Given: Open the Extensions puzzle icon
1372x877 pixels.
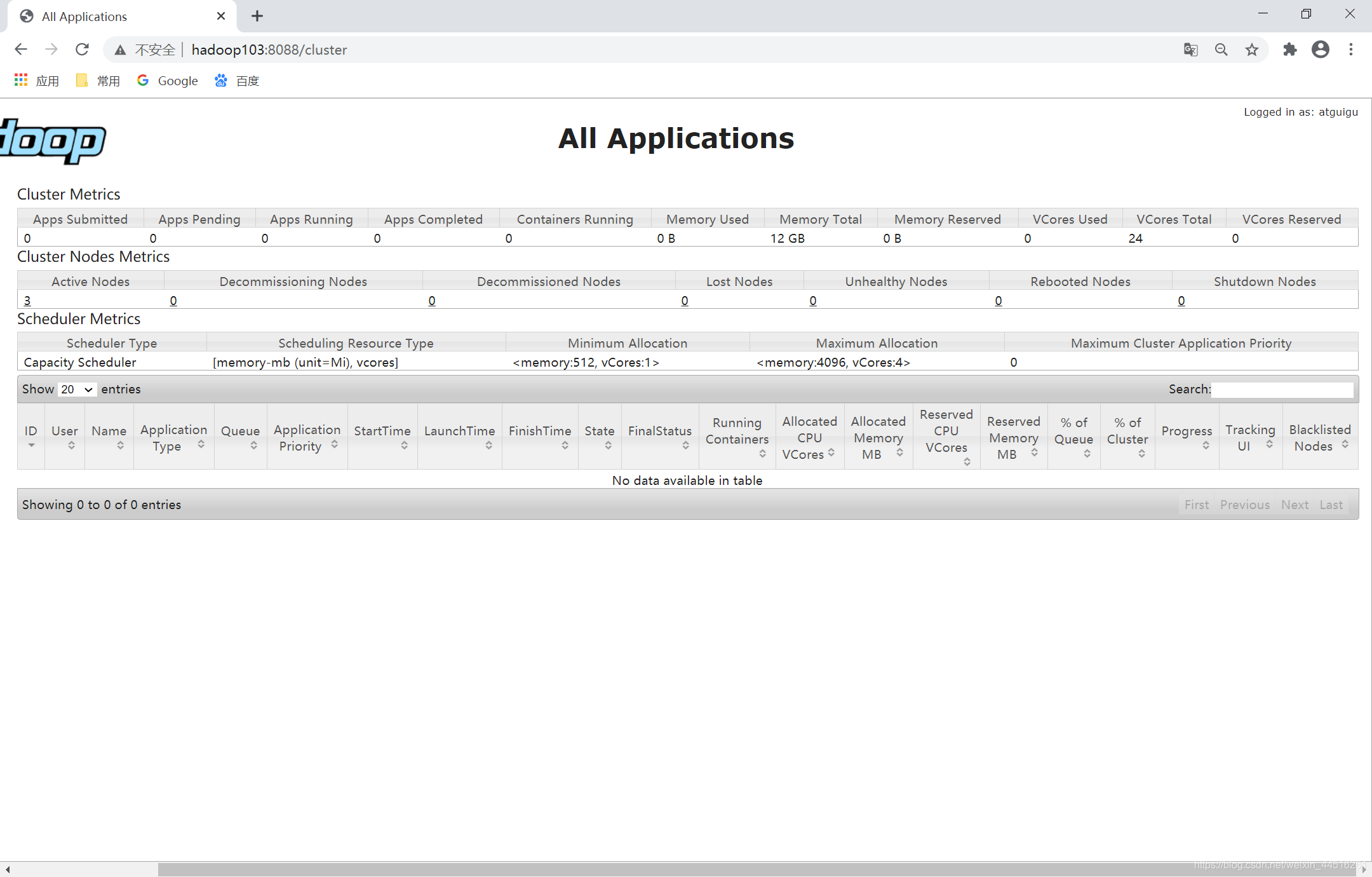Looking at the screenshot, I should point(1289,50).
